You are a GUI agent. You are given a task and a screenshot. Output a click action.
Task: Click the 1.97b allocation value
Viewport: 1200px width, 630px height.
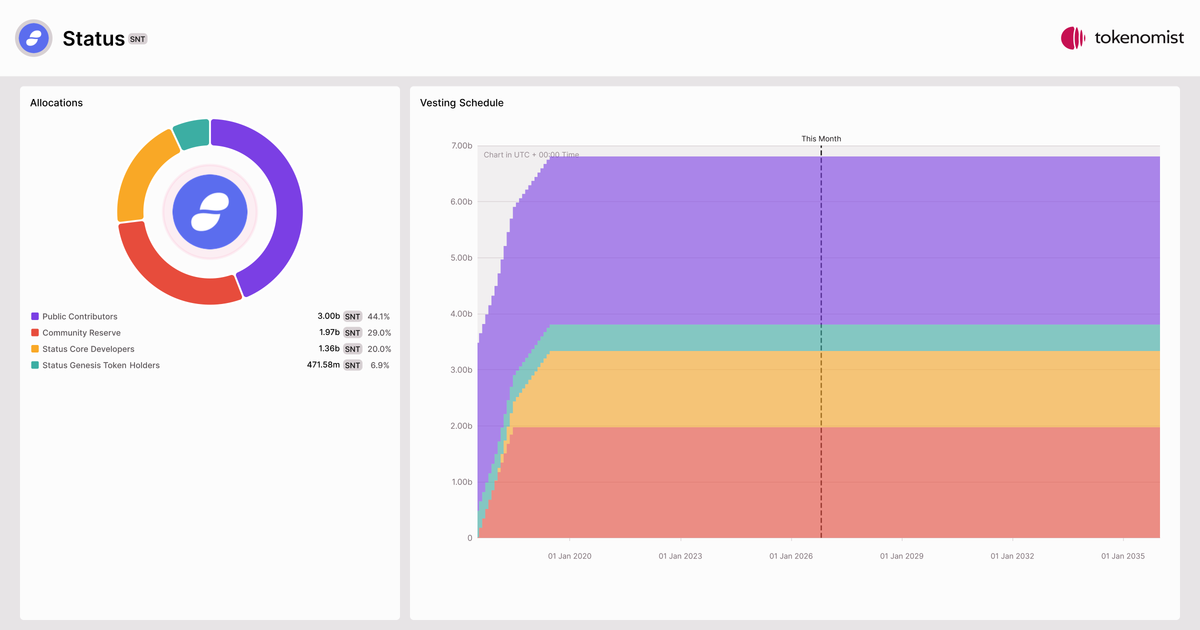click(x=328, y=333)
